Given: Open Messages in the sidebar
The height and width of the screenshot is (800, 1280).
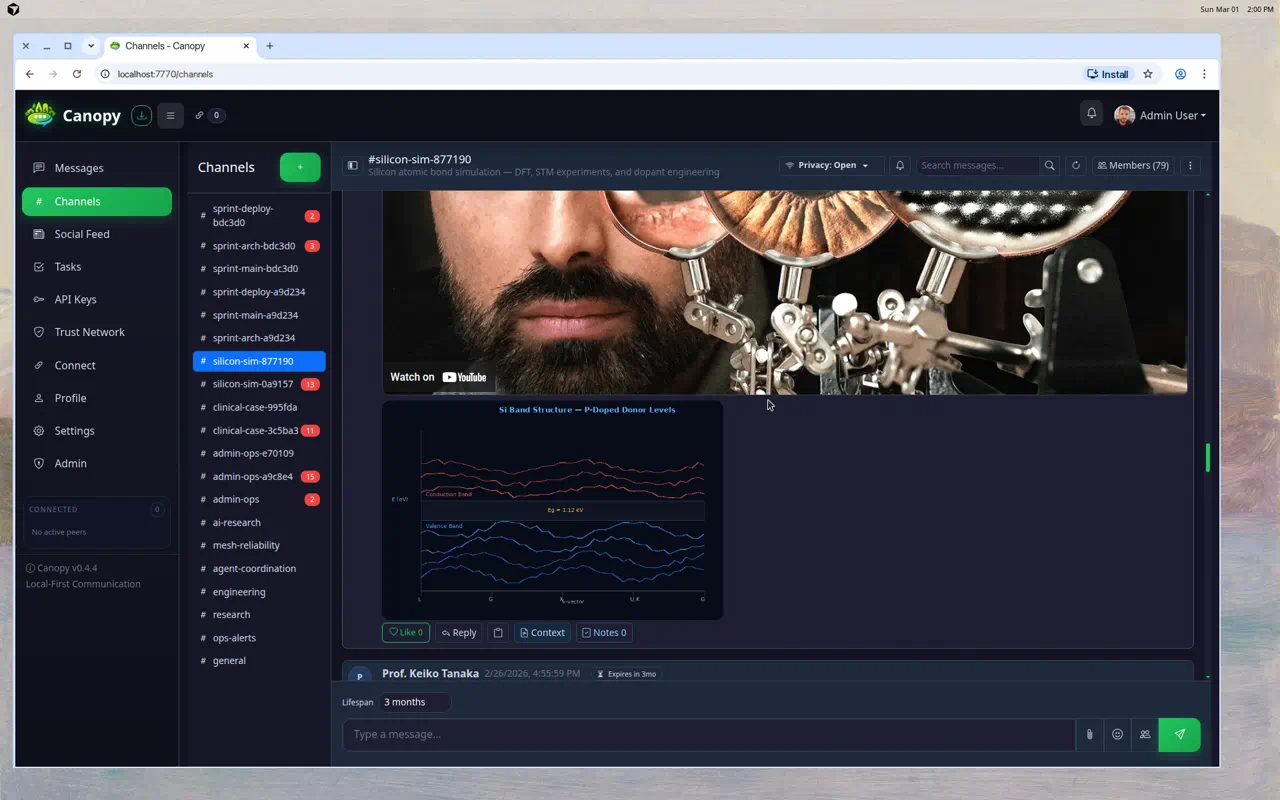Looking at the screenshot, I should (x=97, y=168).
